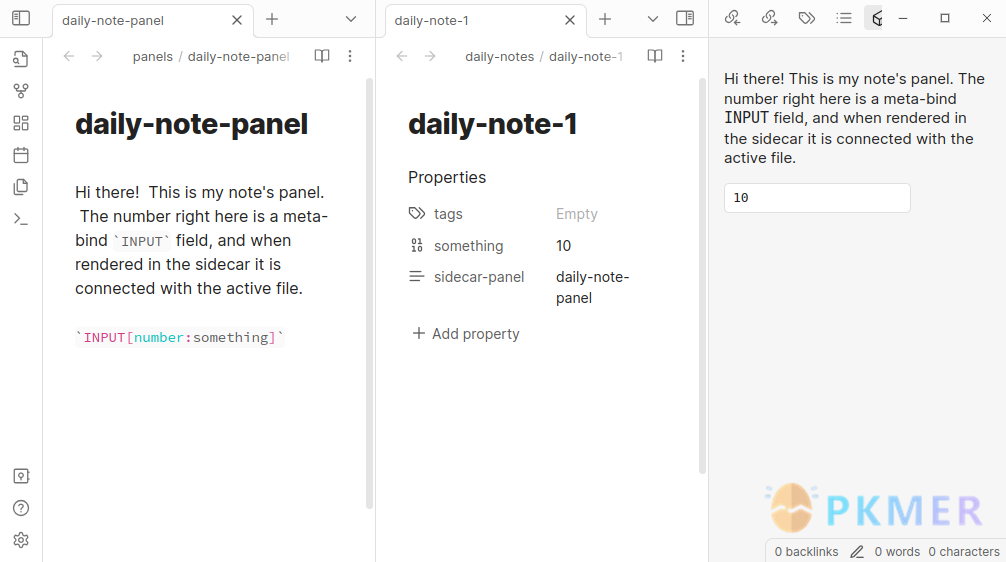Close the daily-note-panel tab
The image size is (1006, 562).
coord(237,21)
